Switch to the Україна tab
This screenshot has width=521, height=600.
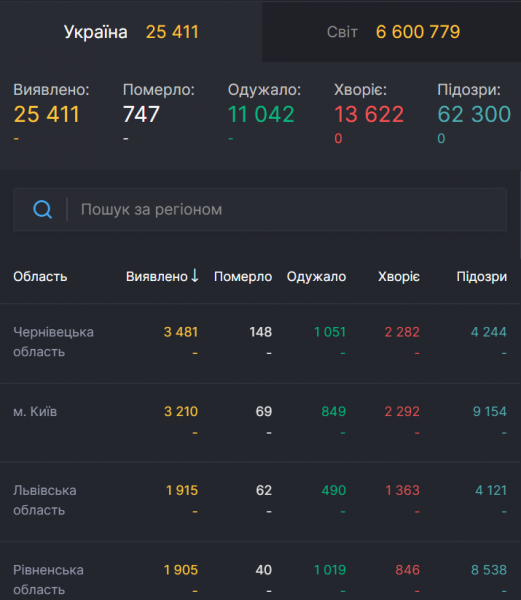tap(131, 32)
